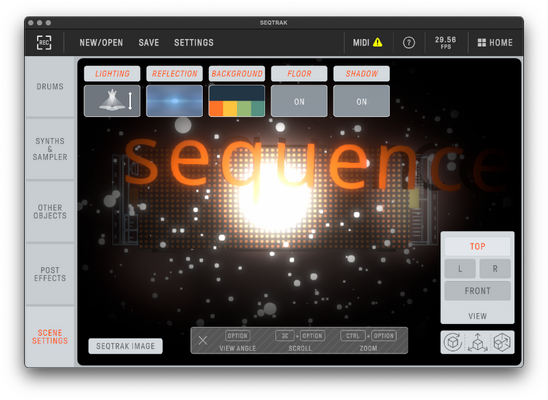Switch to the DRUMS tab
The width and height of the screenshot is (548, 400).
(x=50, y=86)
